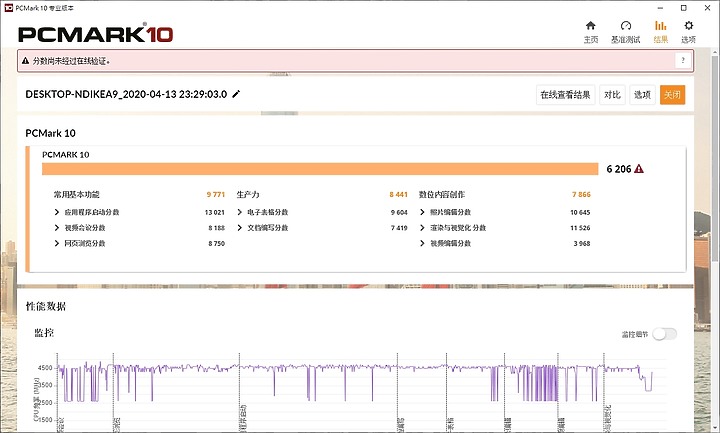The image size is (720, 433).
Task: Click the orange 关闭 button
Action: click(x=672, y=95)
